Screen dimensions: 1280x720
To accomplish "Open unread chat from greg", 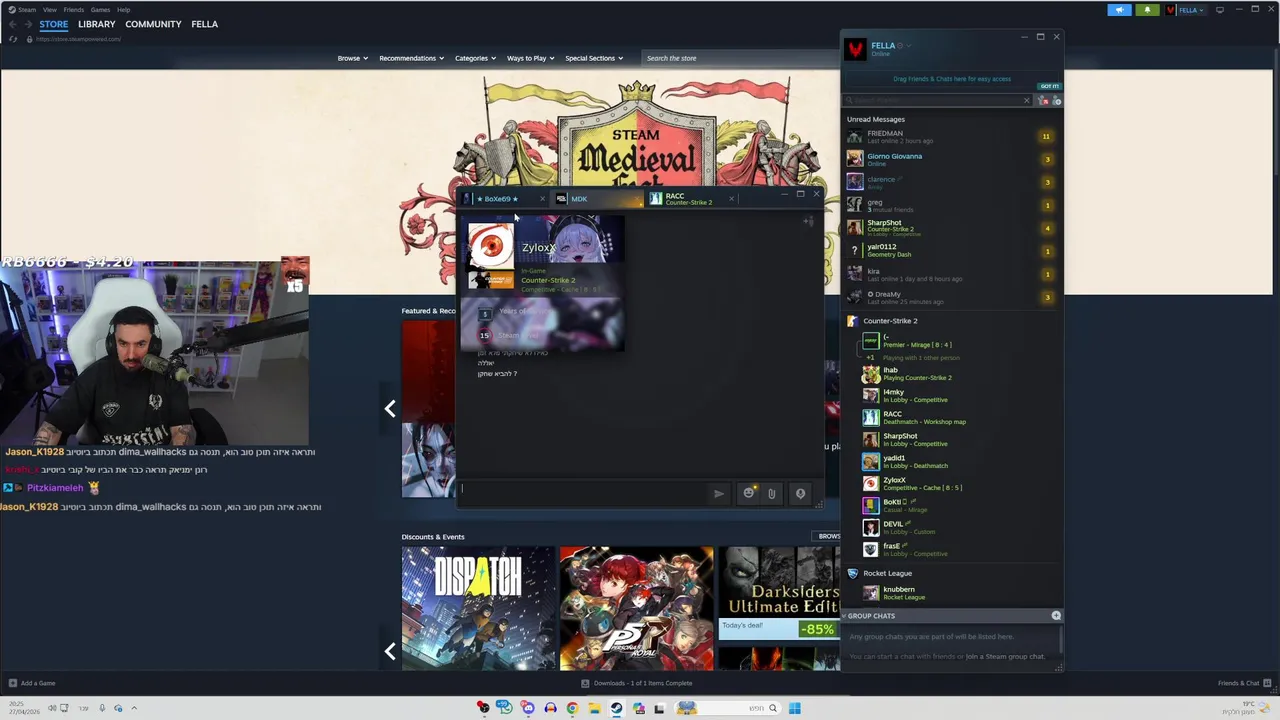I will [x=953, y=205].
